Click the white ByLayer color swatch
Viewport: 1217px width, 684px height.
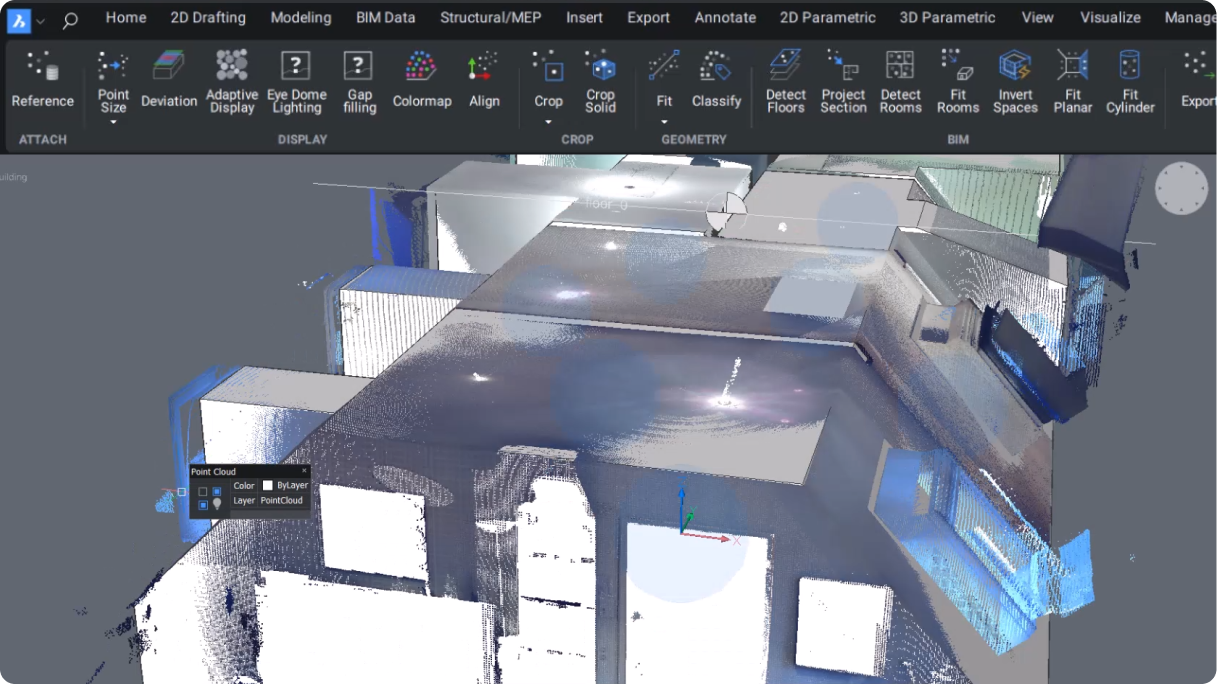click(267, 486)
